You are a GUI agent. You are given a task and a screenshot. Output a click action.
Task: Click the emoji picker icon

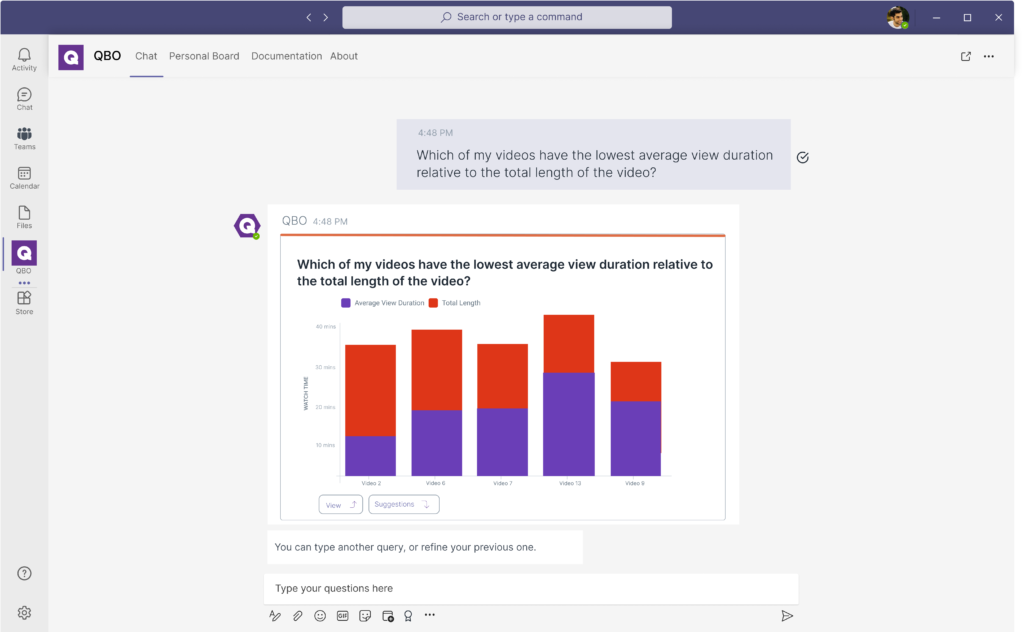click(320, 616)
